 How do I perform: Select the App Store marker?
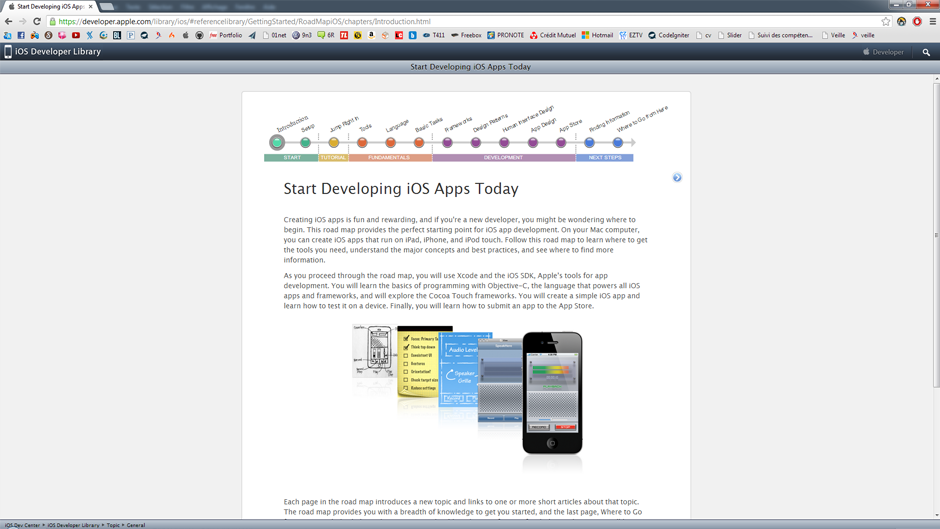[561, 143]
